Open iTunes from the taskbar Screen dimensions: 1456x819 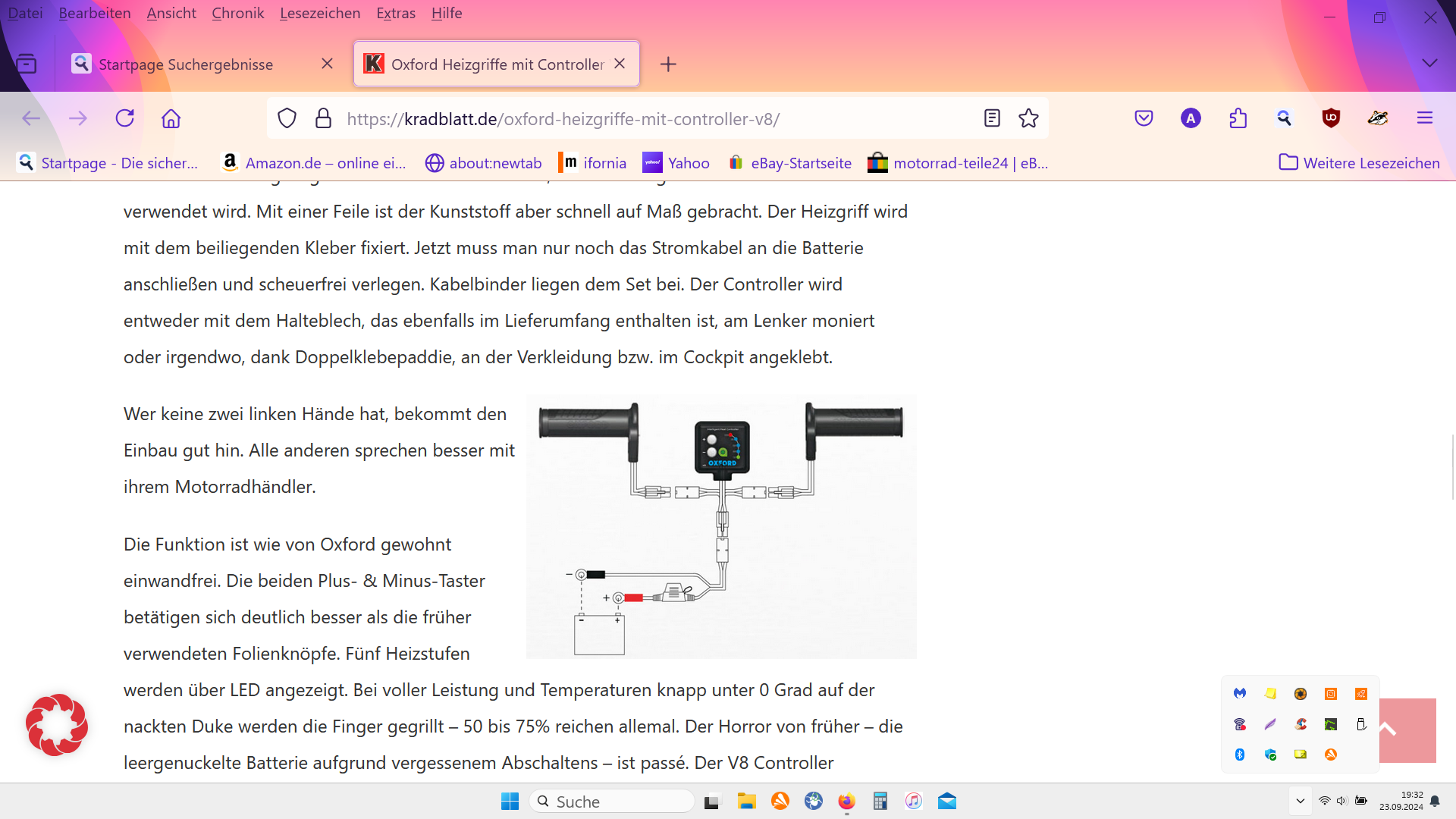point(913,801)
